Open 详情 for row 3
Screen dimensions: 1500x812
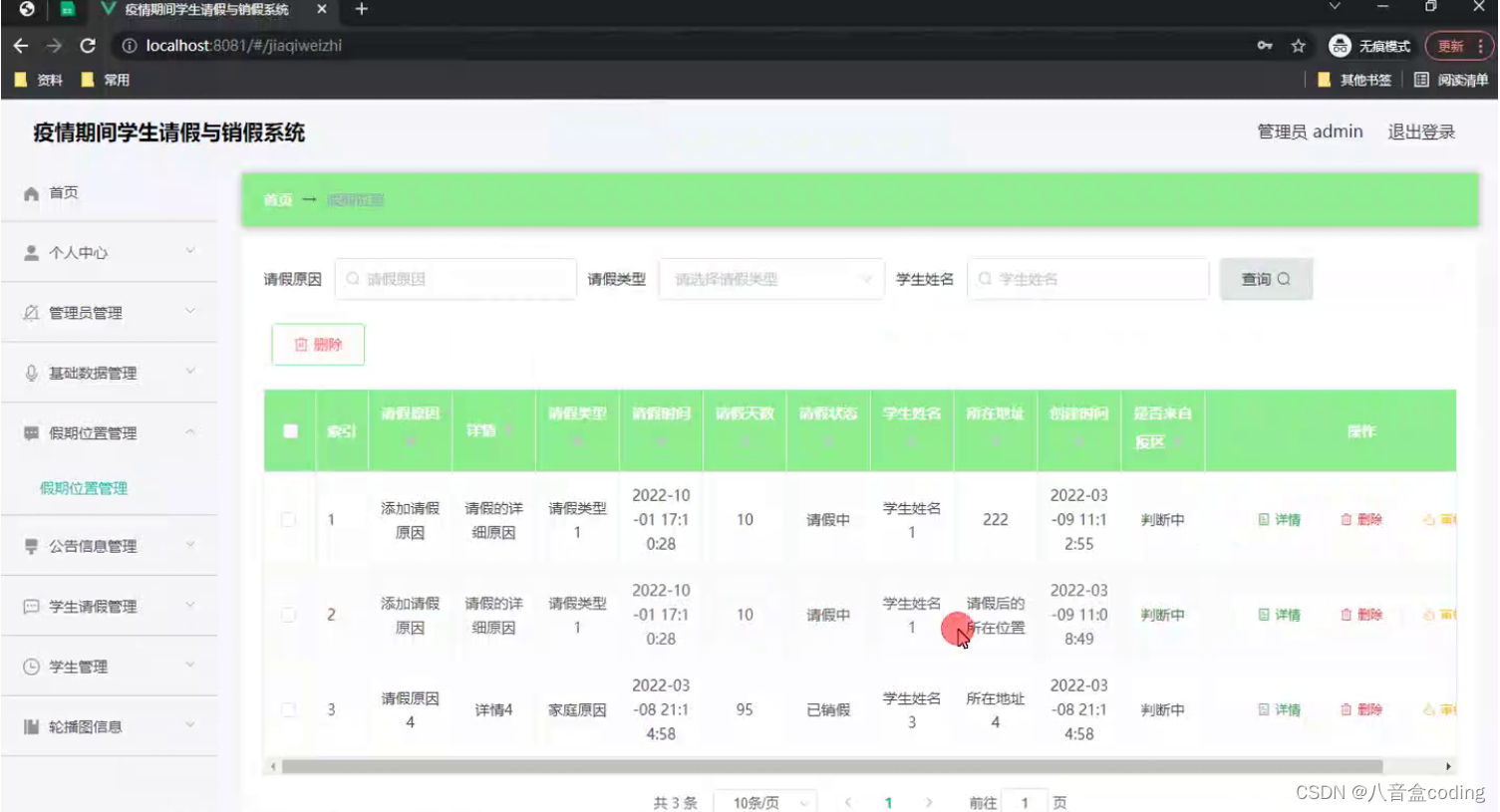(x=1280, y=709)
